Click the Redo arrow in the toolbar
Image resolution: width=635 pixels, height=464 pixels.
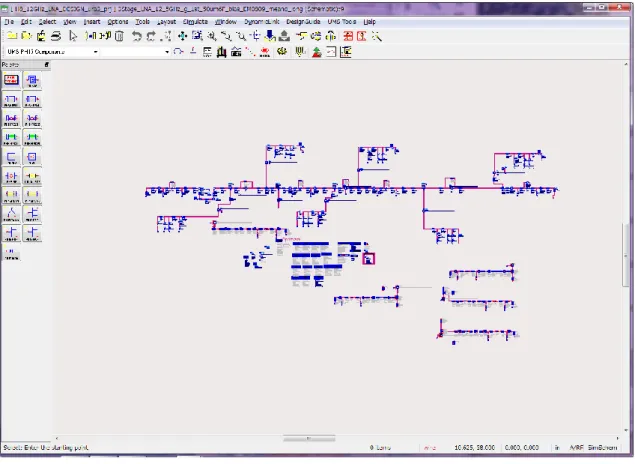tap(151, 36)
